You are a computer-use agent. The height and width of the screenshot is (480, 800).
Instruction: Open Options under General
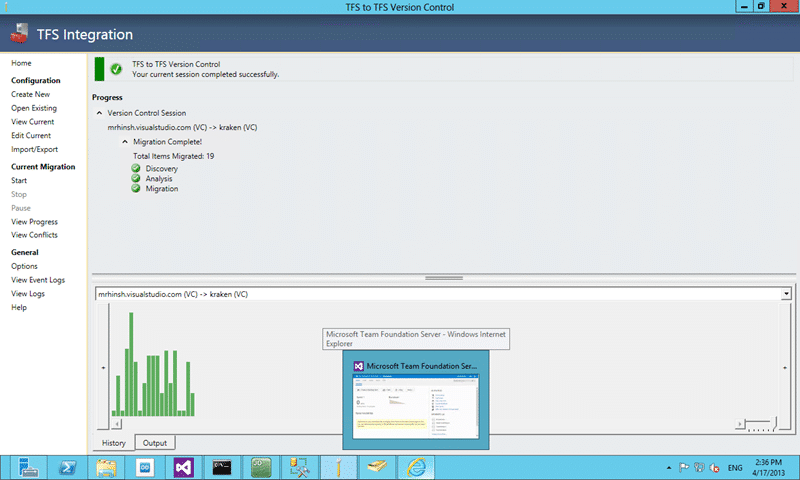(24, 266)
